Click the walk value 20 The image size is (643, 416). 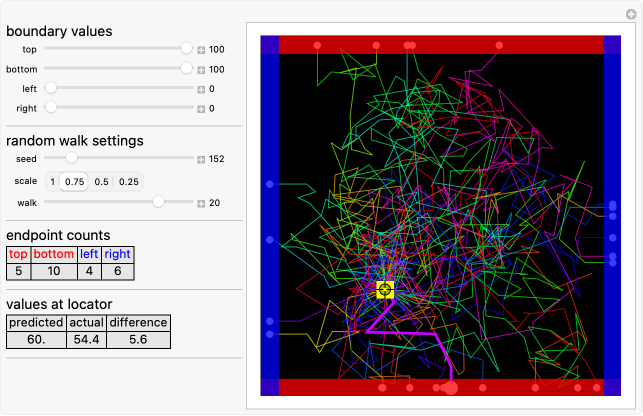214,203
